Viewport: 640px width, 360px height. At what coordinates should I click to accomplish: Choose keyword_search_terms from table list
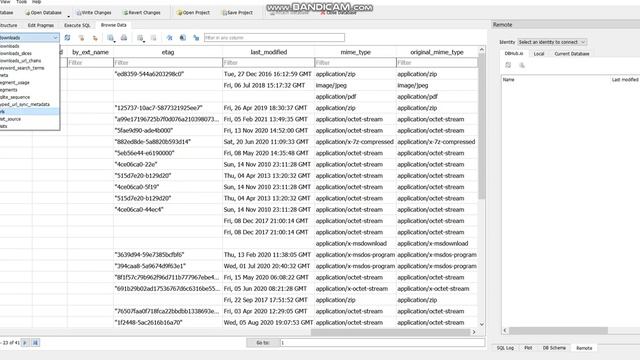(29, 68)
